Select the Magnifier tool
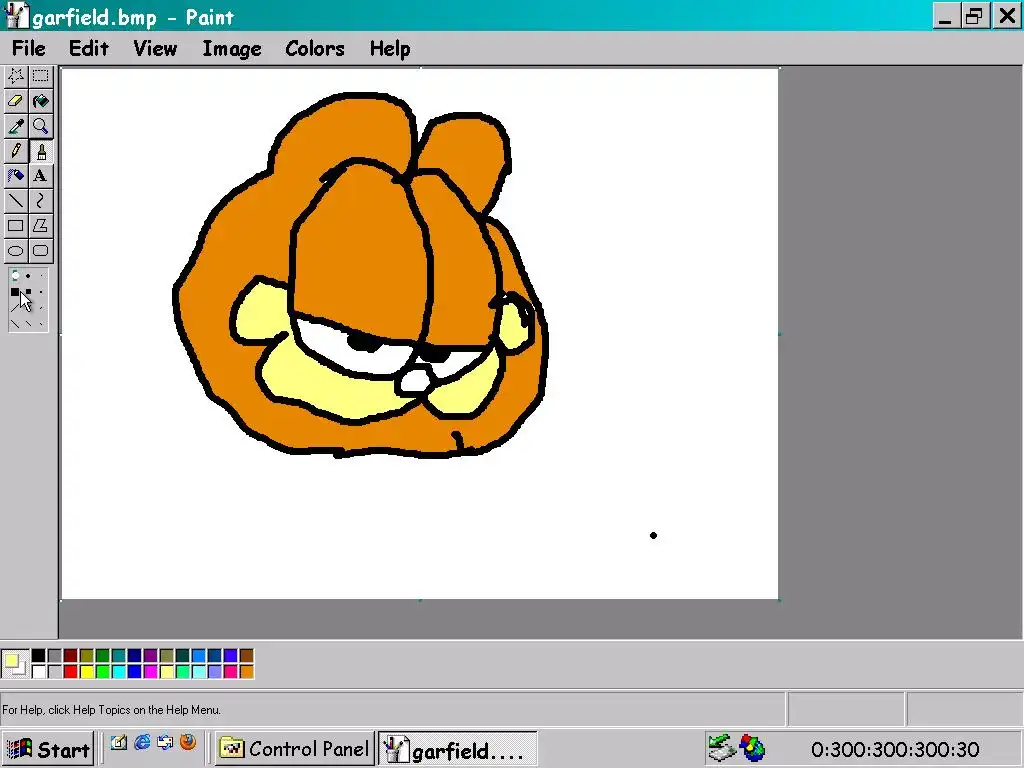The height and width of the screenshot is (768, 1024). pos(40,125)
